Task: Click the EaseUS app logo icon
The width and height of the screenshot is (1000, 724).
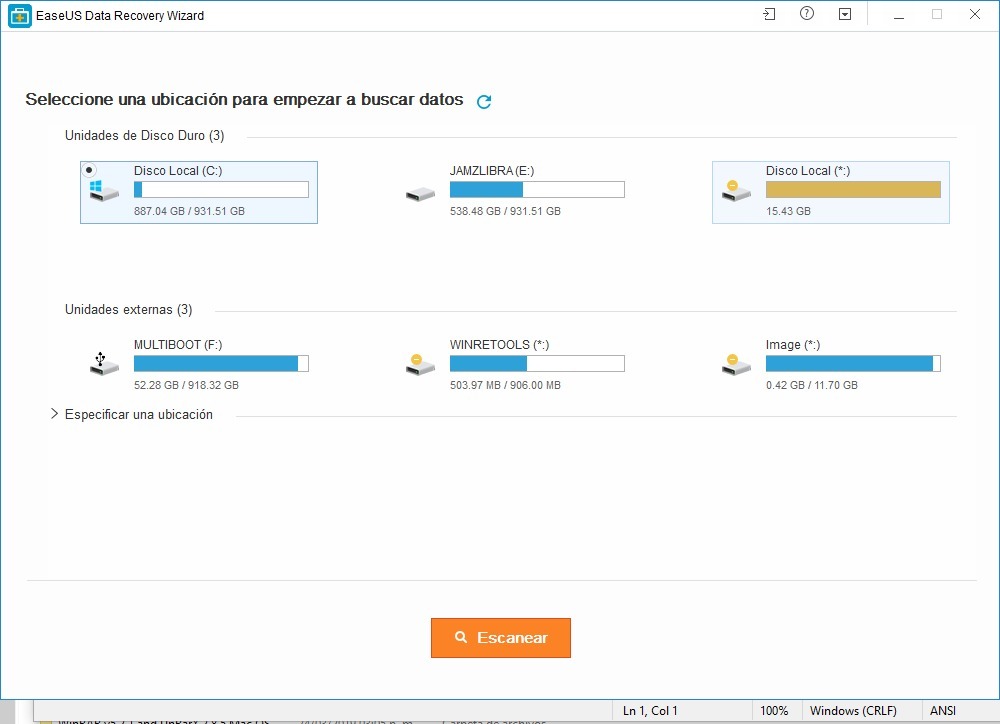Action: (x=20, y=16)
